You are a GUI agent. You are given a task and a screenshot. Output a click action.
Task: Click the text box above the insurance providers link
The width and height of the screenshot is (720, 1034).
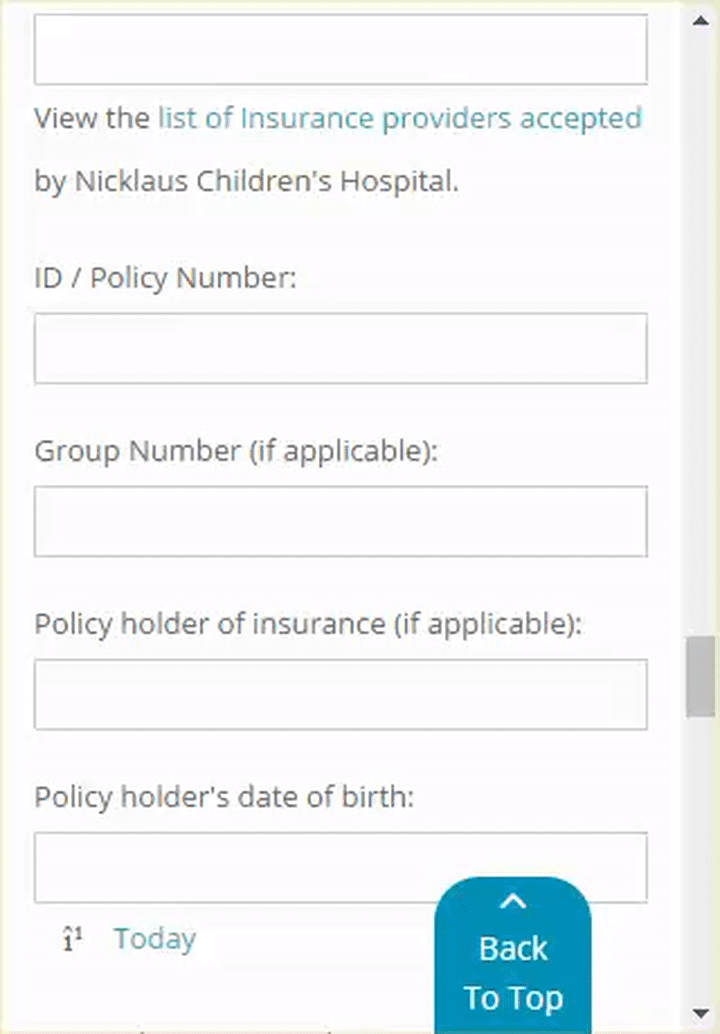tap(340, 49)
